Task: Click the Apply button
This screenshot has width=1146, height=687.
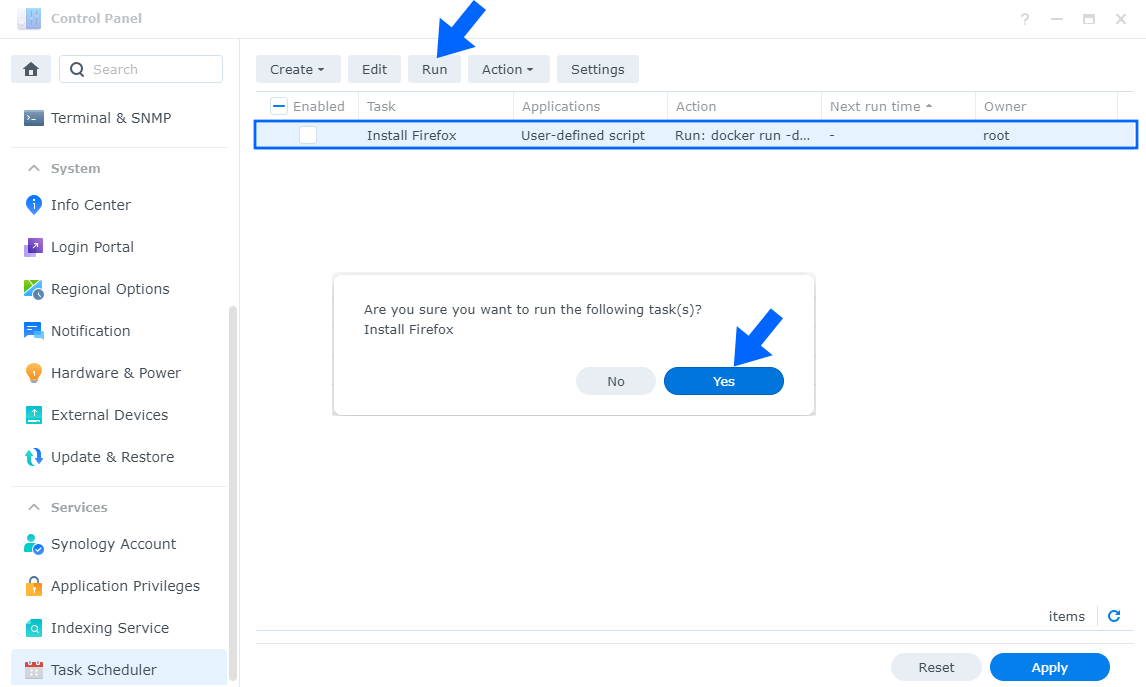Action: coord(1050,667)
